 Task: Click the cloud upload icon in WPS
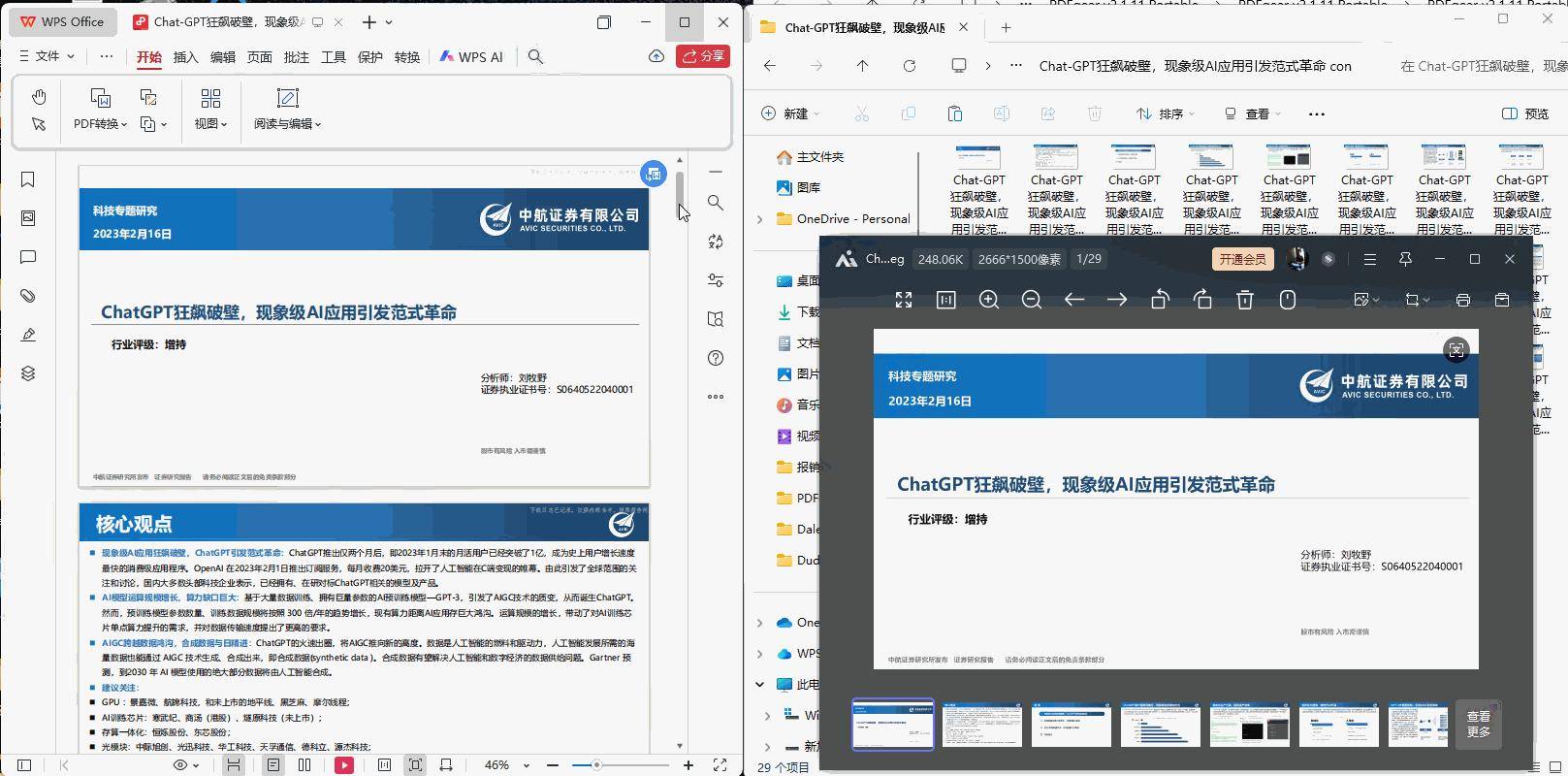pos(656,56)
